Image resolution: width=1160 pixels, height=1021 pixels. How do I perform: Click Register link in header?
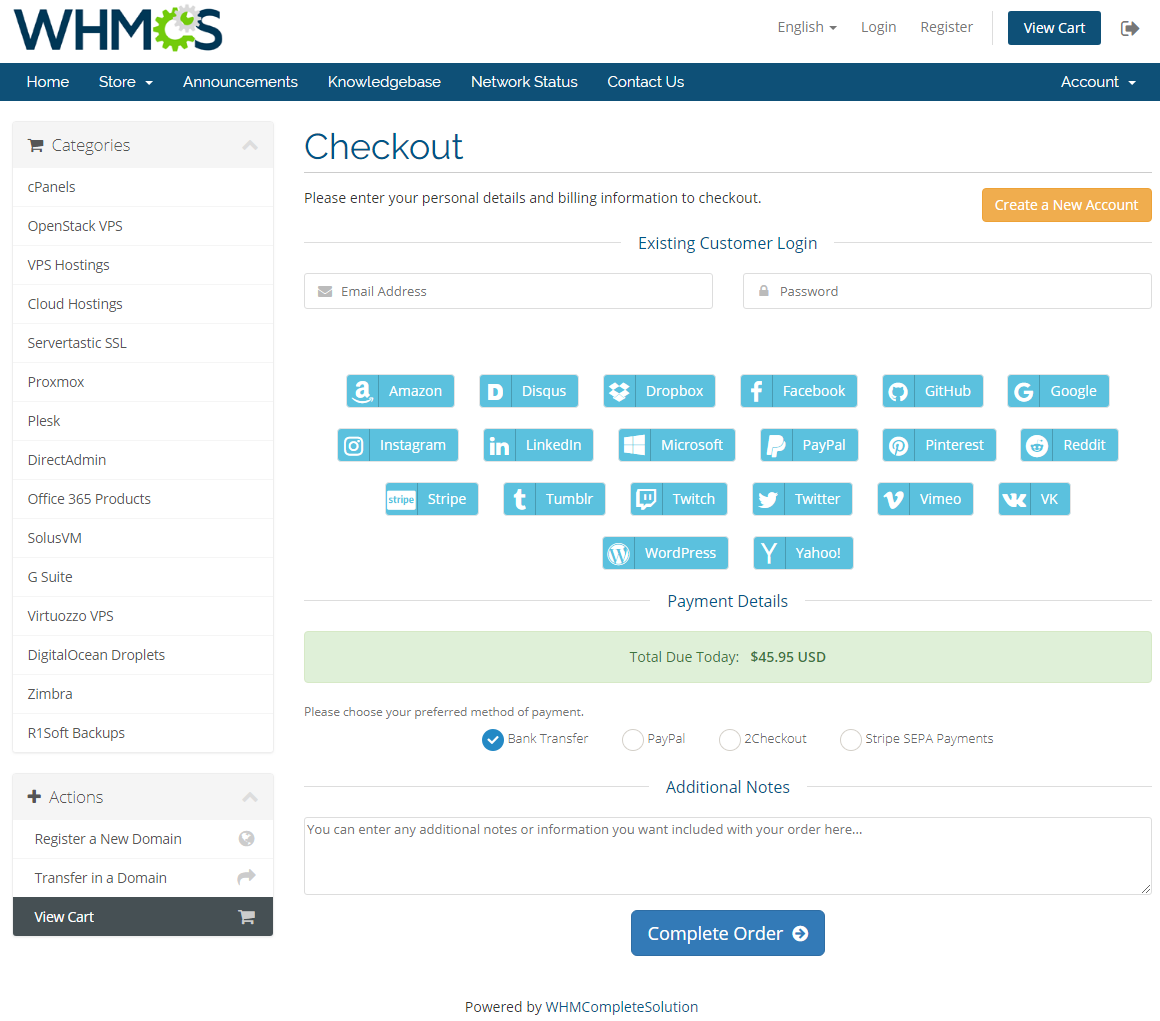coord(946,27)
